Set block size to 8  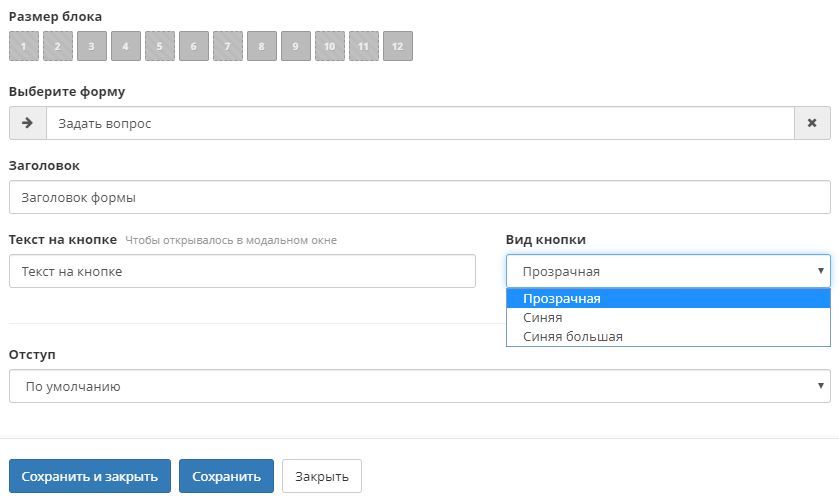point(262,46)
